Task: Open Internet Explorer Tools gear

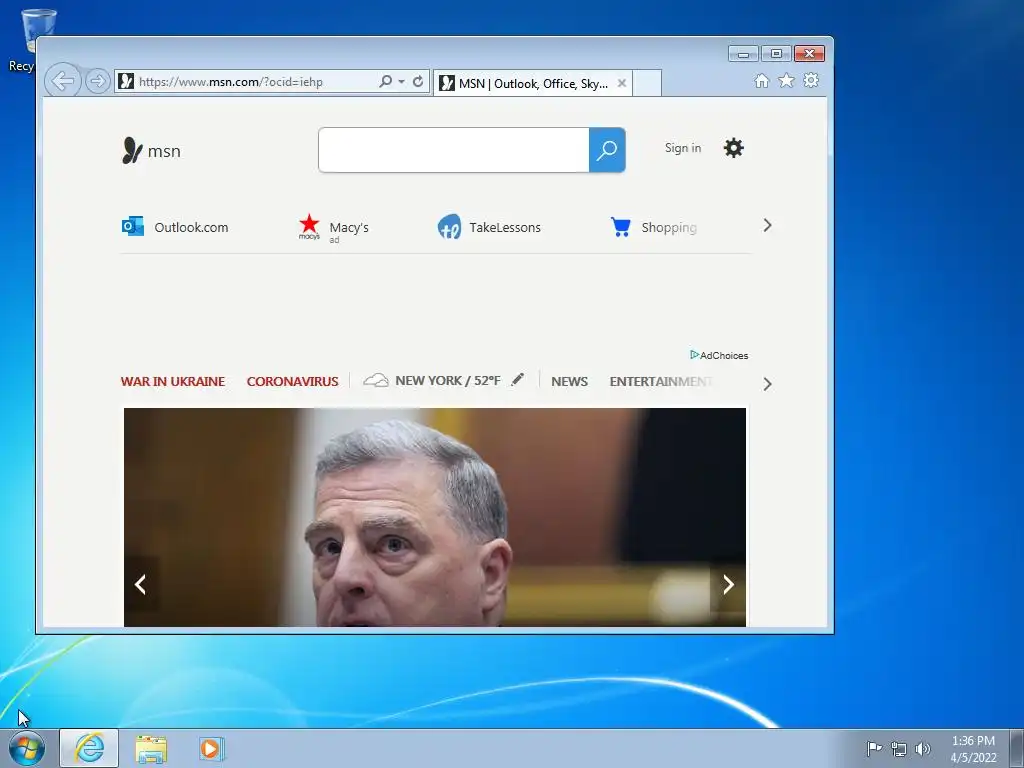Action: 811,80
